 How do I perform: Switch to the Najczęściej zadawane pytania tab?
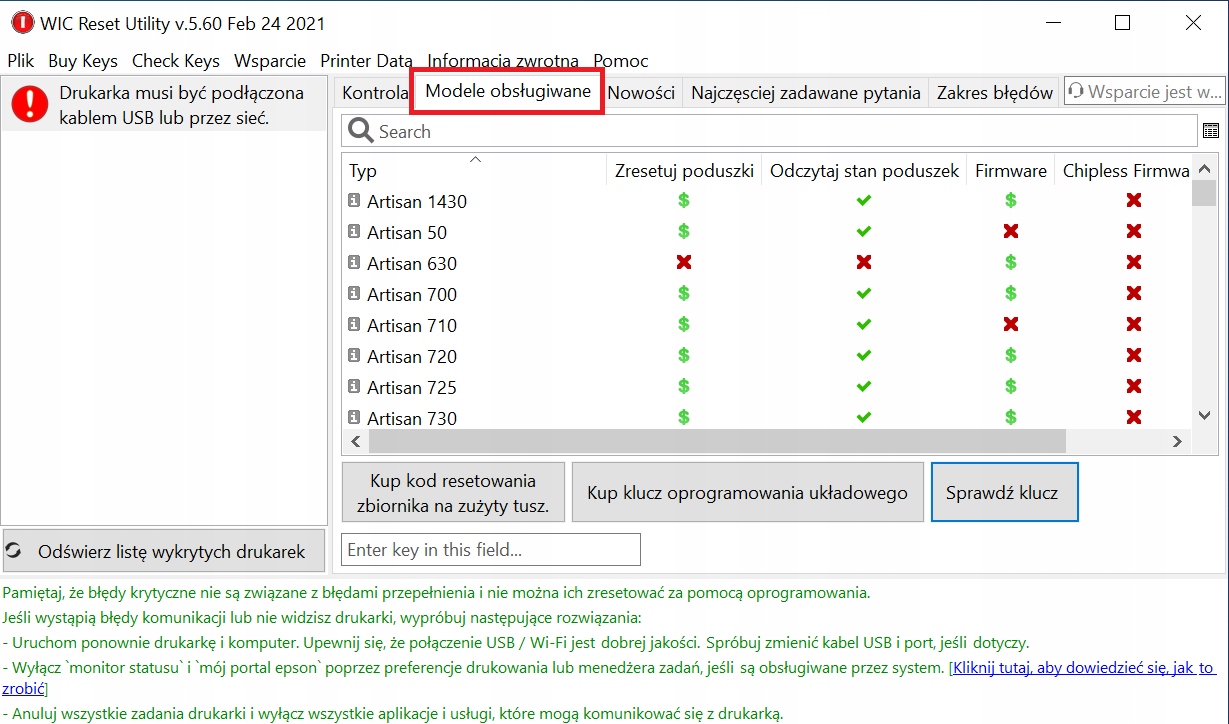(805, 93)
